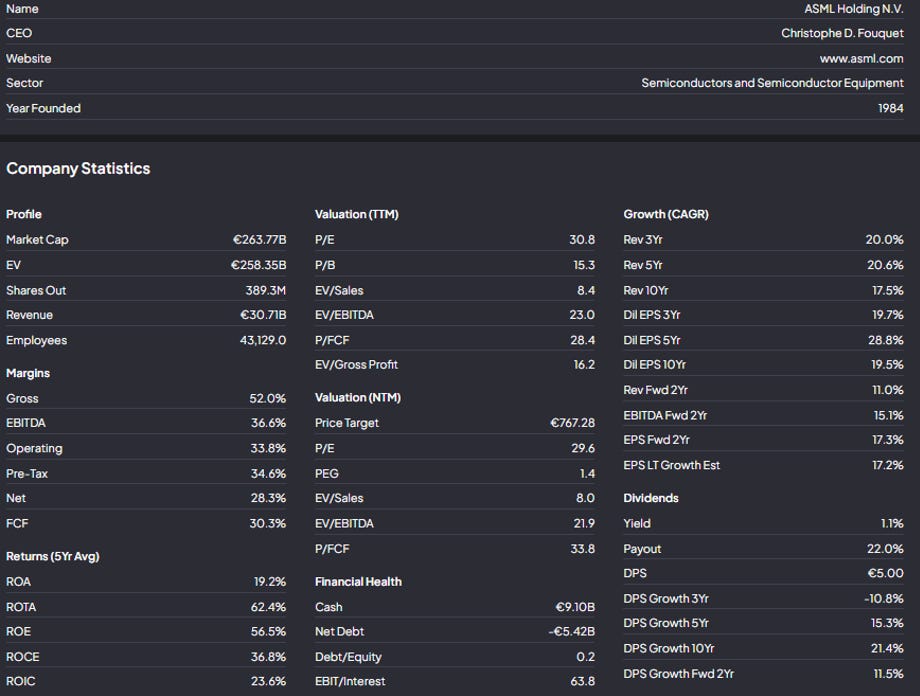Select the PEG value 1.4
Screen dimensions: 920x696
pos(587,474)
